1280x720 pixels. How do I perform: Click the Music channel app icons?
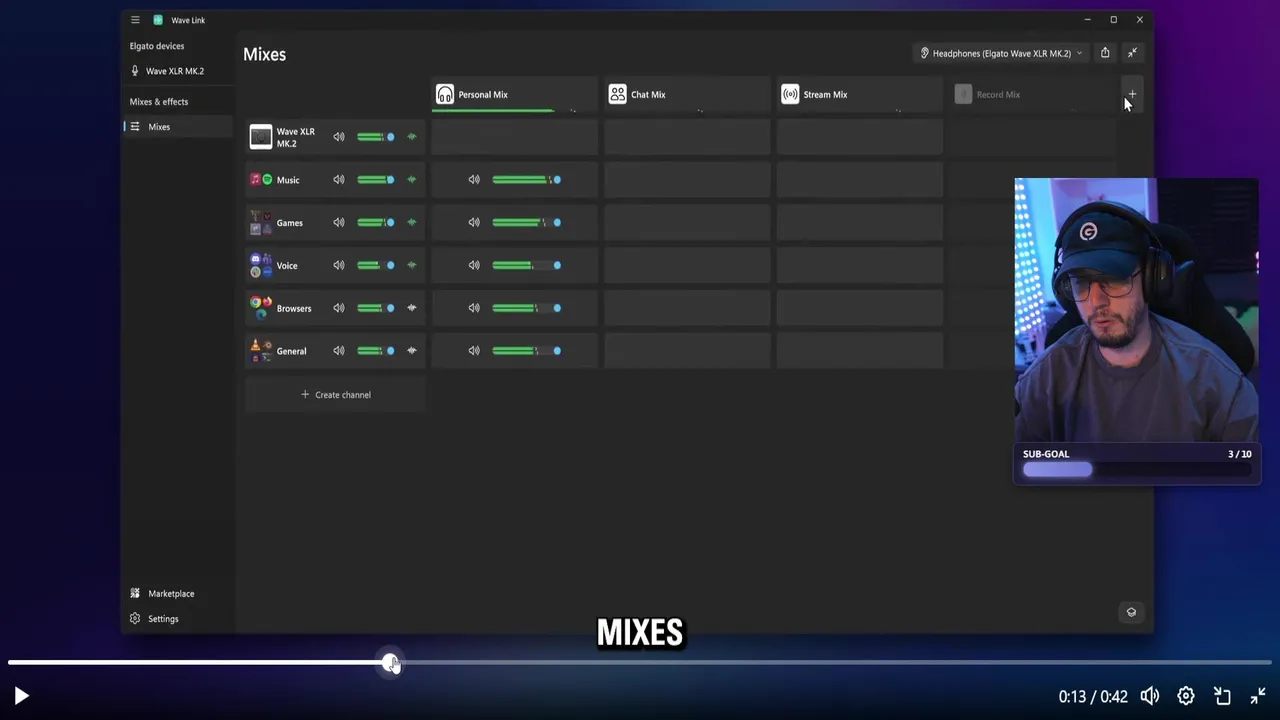261,180
